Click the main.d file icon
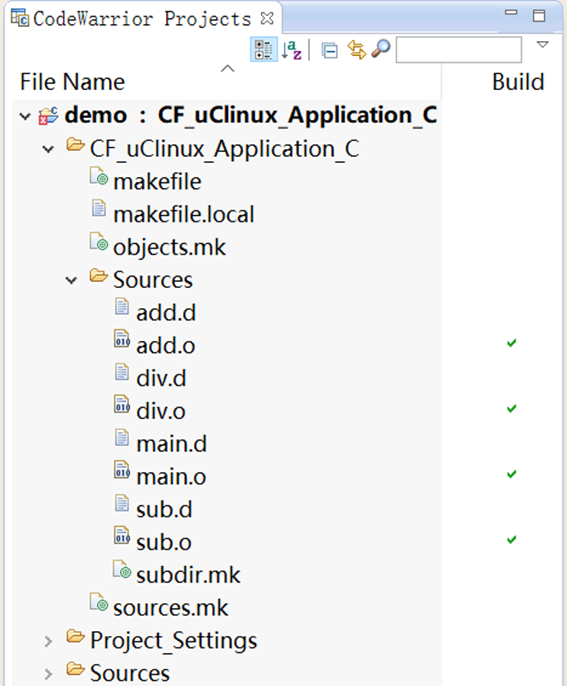This screenshot has height=686, width=567. coord(122,438)
